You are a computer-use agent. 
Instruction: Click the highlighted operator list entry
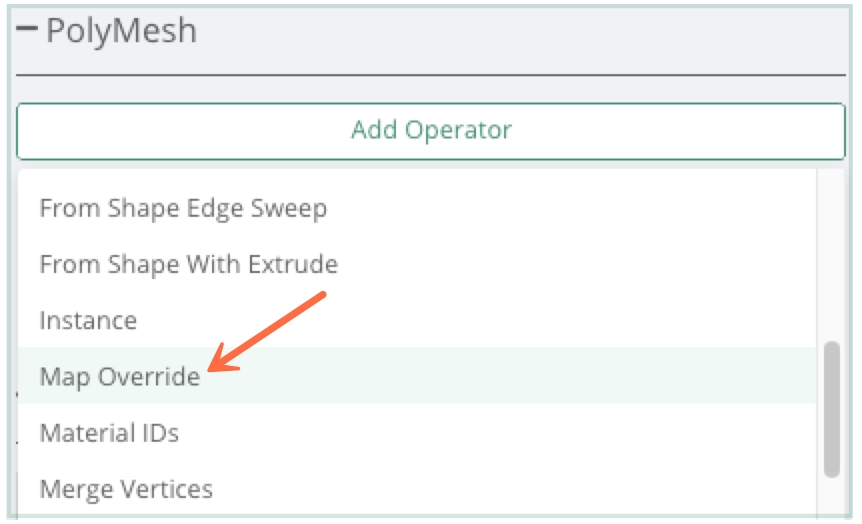pos(119,377)
